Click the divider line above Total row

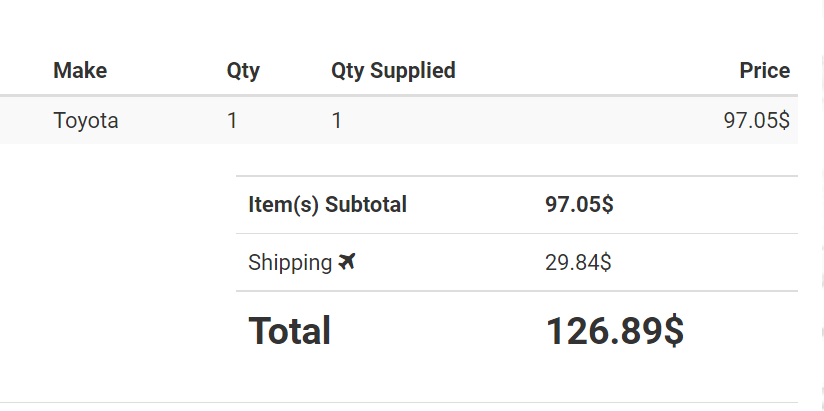point(517,291)
